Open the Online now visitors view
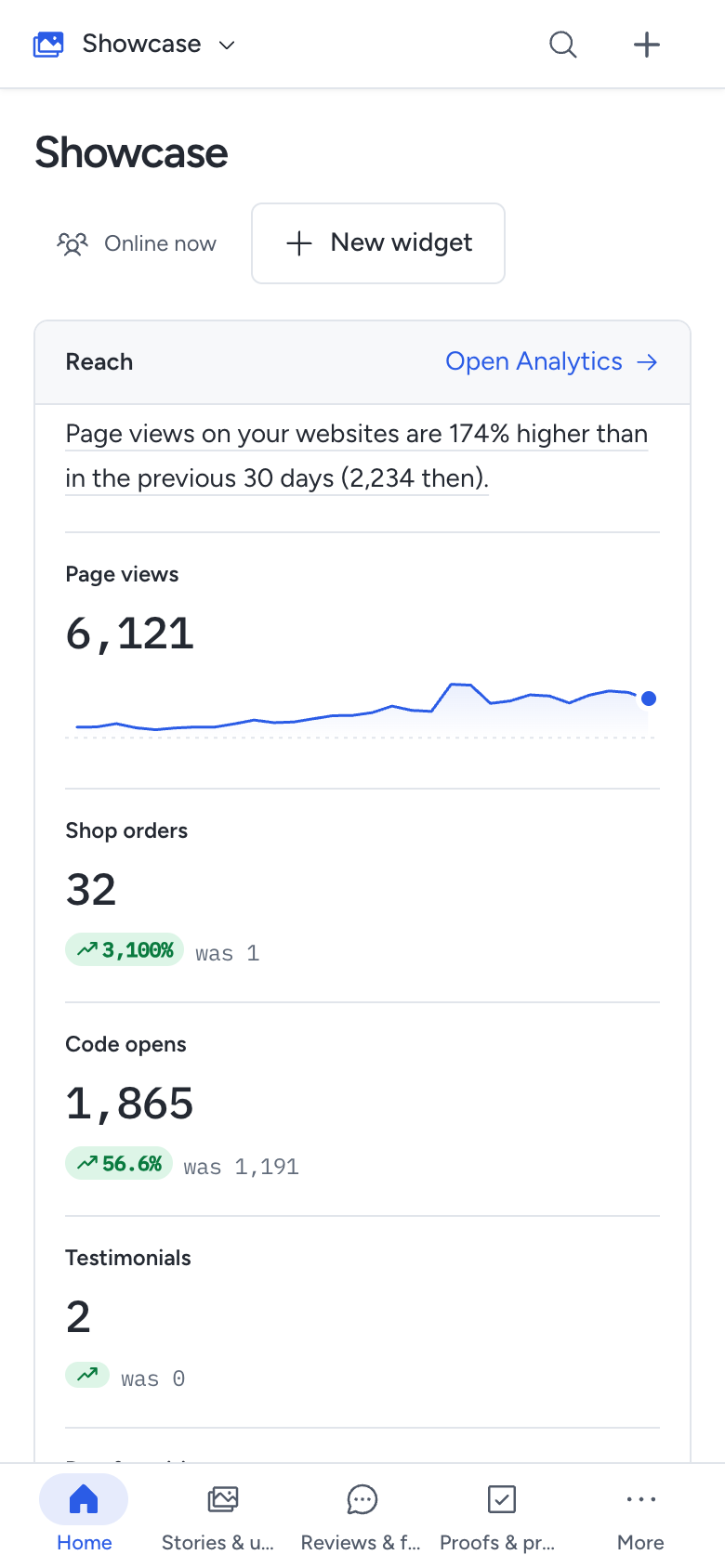 click(137, 243)
